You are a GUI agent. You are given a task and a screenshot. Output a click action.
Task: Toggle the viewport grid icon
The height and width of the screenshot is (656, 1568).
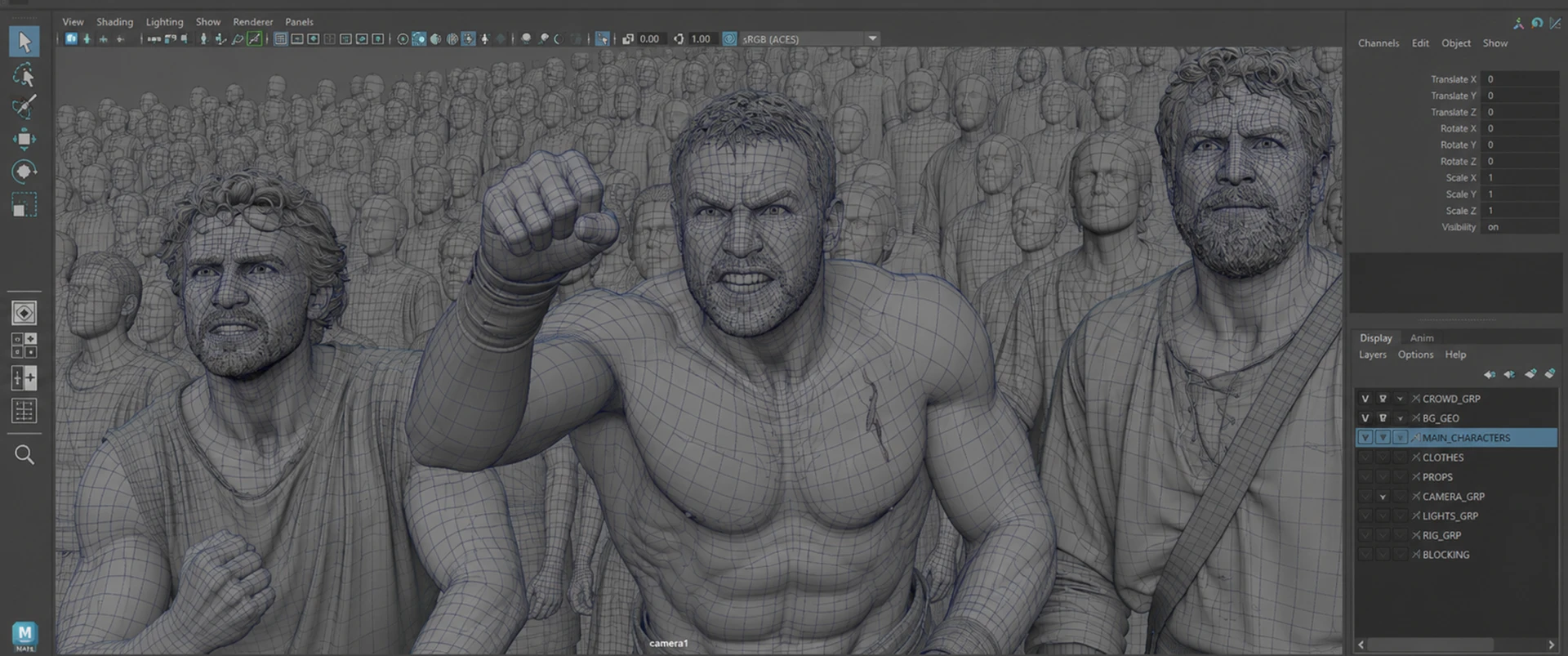pos(280,38)
